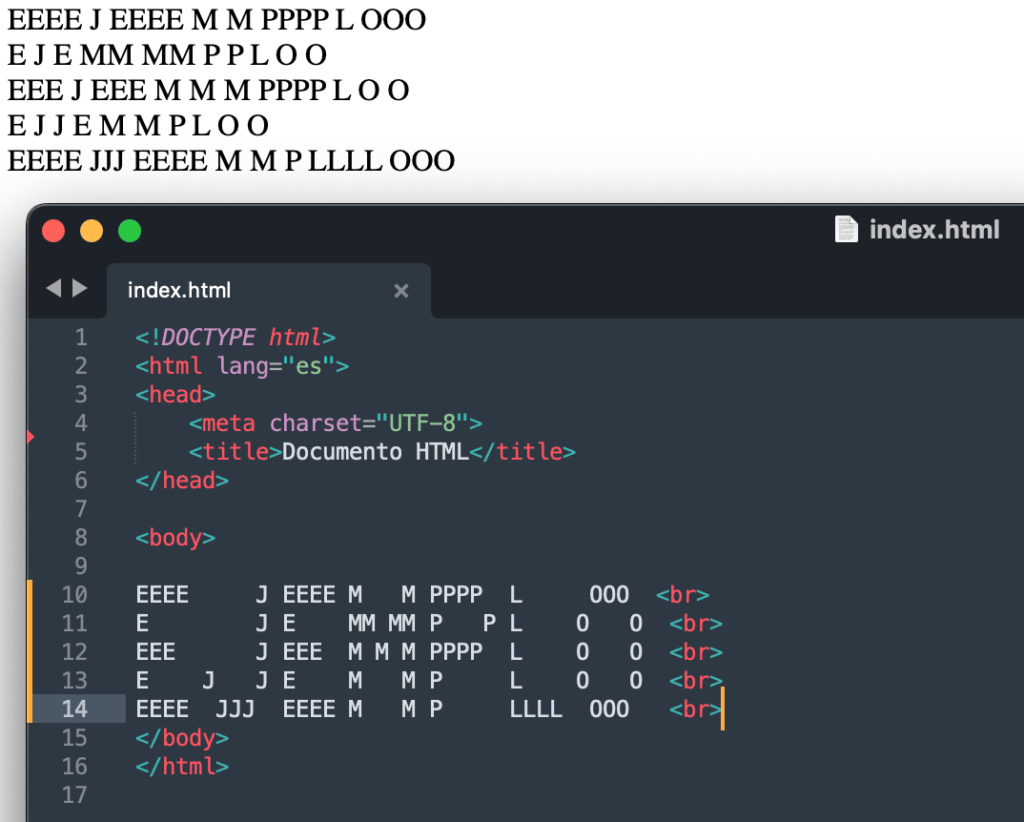Viewport: 1024px width, 822px height.
Task: Click the back navigation arrow
Action: tap(52, 288)
